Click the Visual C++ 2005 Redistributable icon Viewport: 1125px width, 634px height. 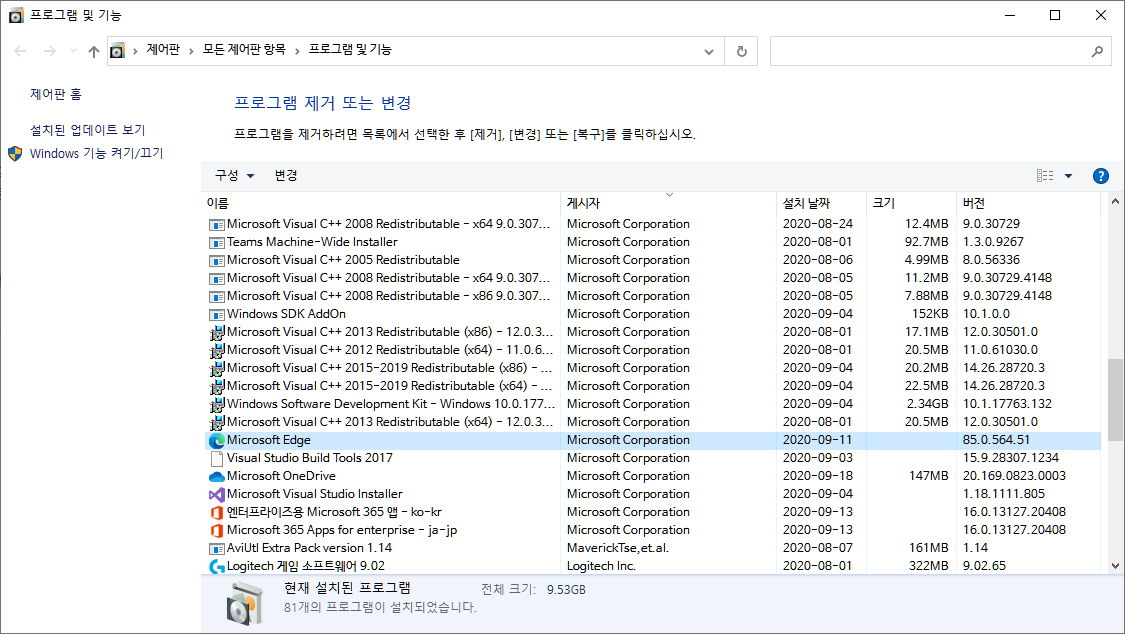(x=217, y=260)
